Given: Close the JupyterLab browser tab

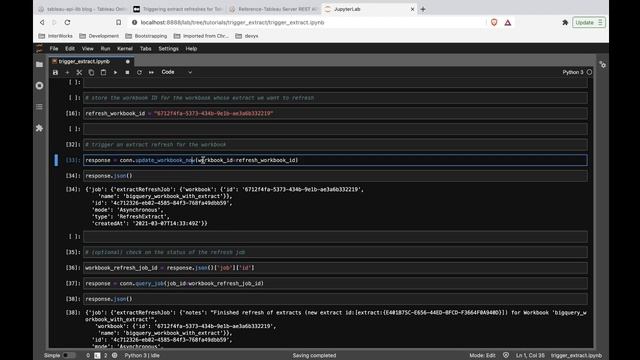Looking at the screenshot, I should [412, 9].
